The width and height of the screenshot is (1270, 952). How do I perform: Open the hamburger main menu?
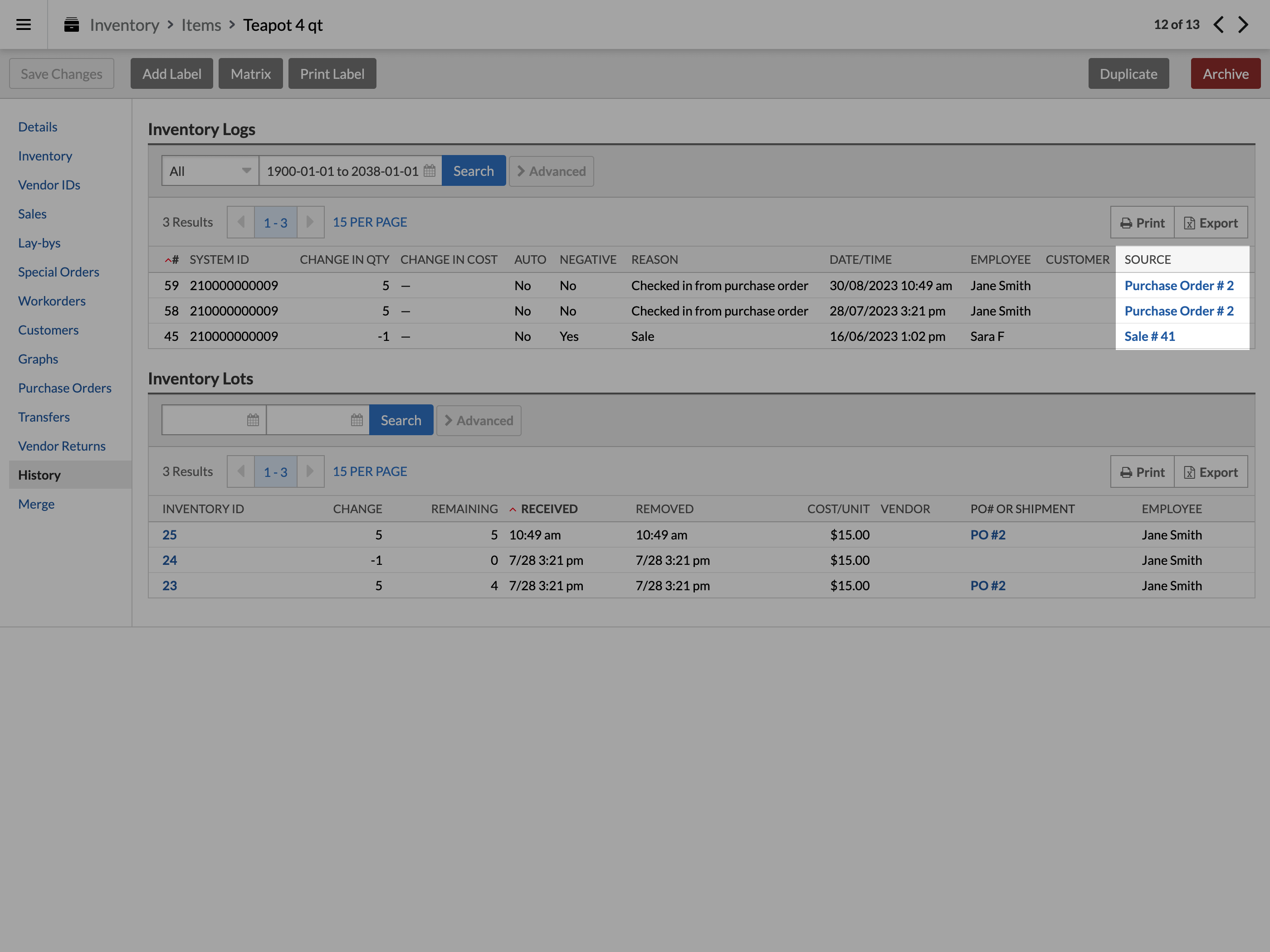[24, 24]
